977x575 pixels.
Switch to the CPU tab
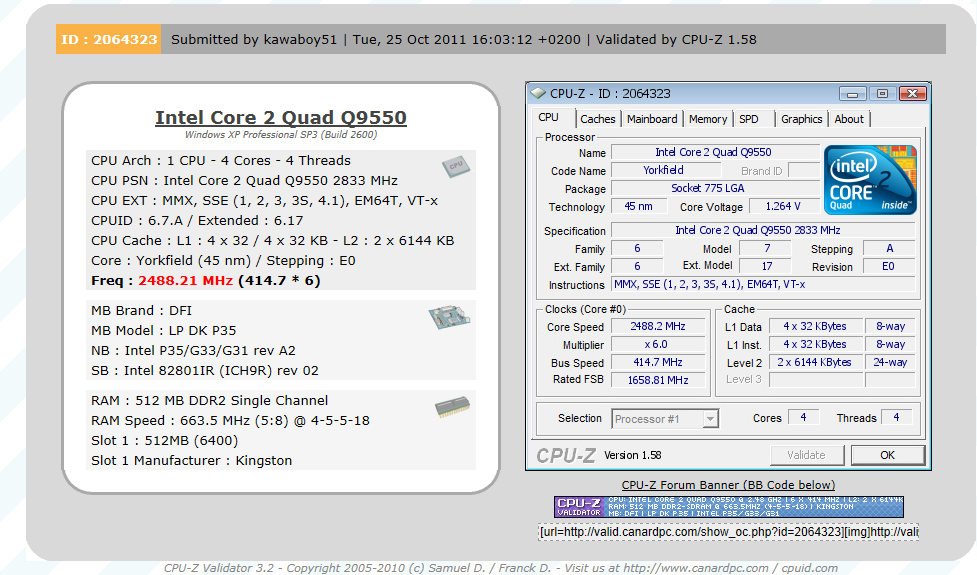pyautogui.click(x=548, y=118)
